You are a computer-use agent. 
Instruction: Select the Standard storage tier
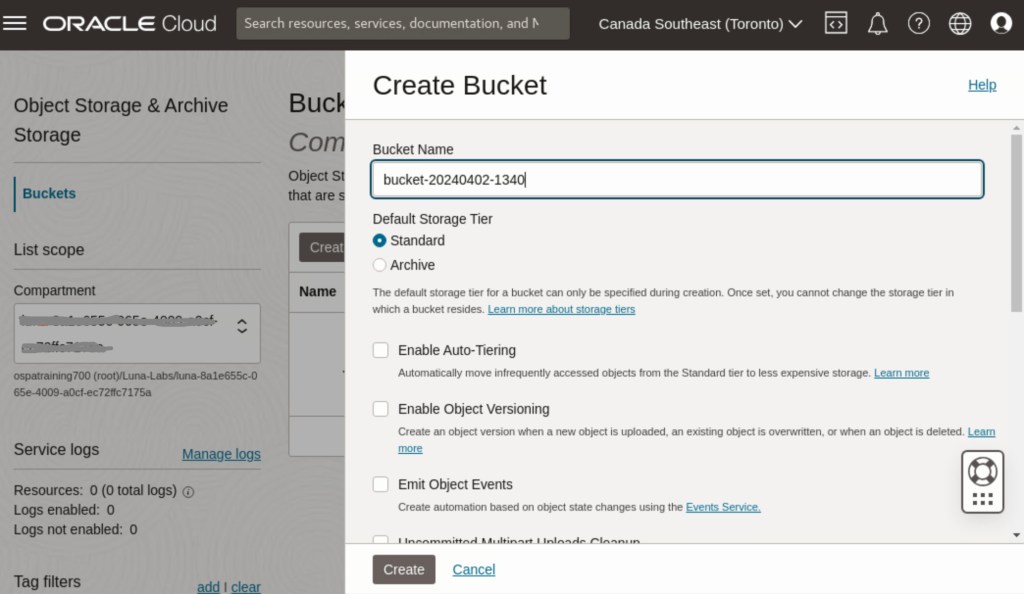[380, 241]
